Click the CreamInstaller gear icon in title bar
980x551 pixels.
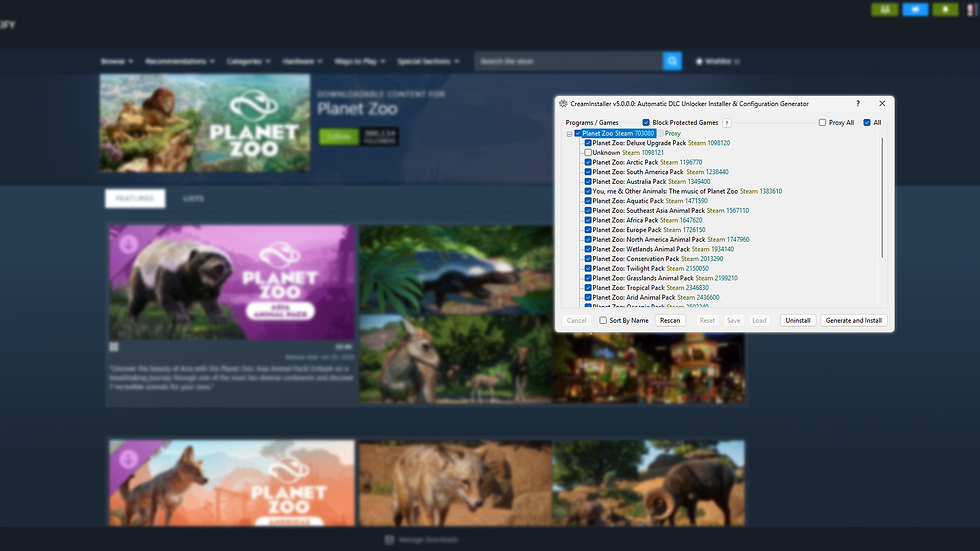click(x=563, y=104)
